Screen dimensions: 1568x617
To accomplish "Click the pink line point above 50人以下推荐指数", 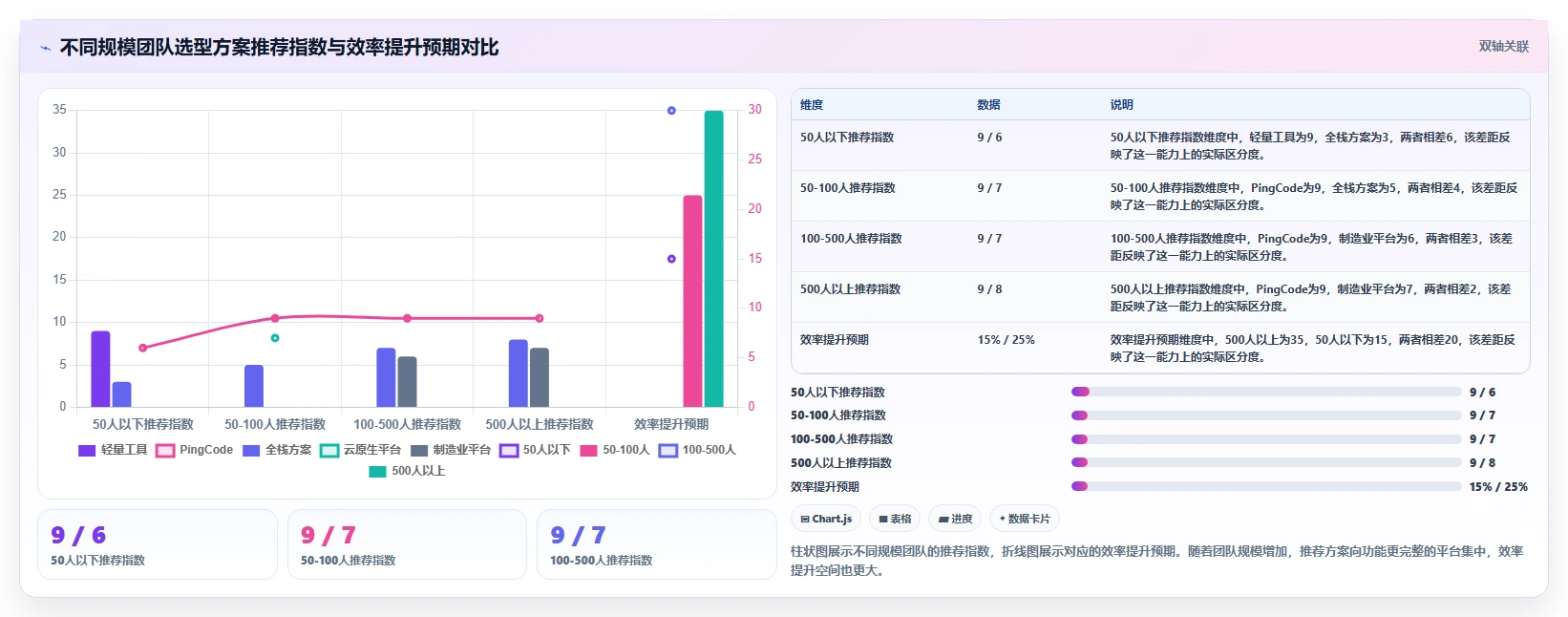I will coord(143,348).
